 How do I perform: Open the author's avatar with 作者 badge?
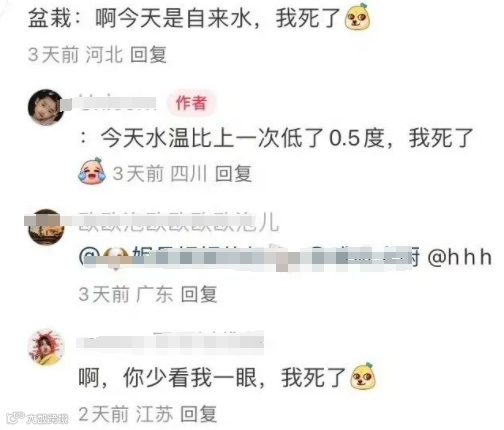[x=46, y=107]
